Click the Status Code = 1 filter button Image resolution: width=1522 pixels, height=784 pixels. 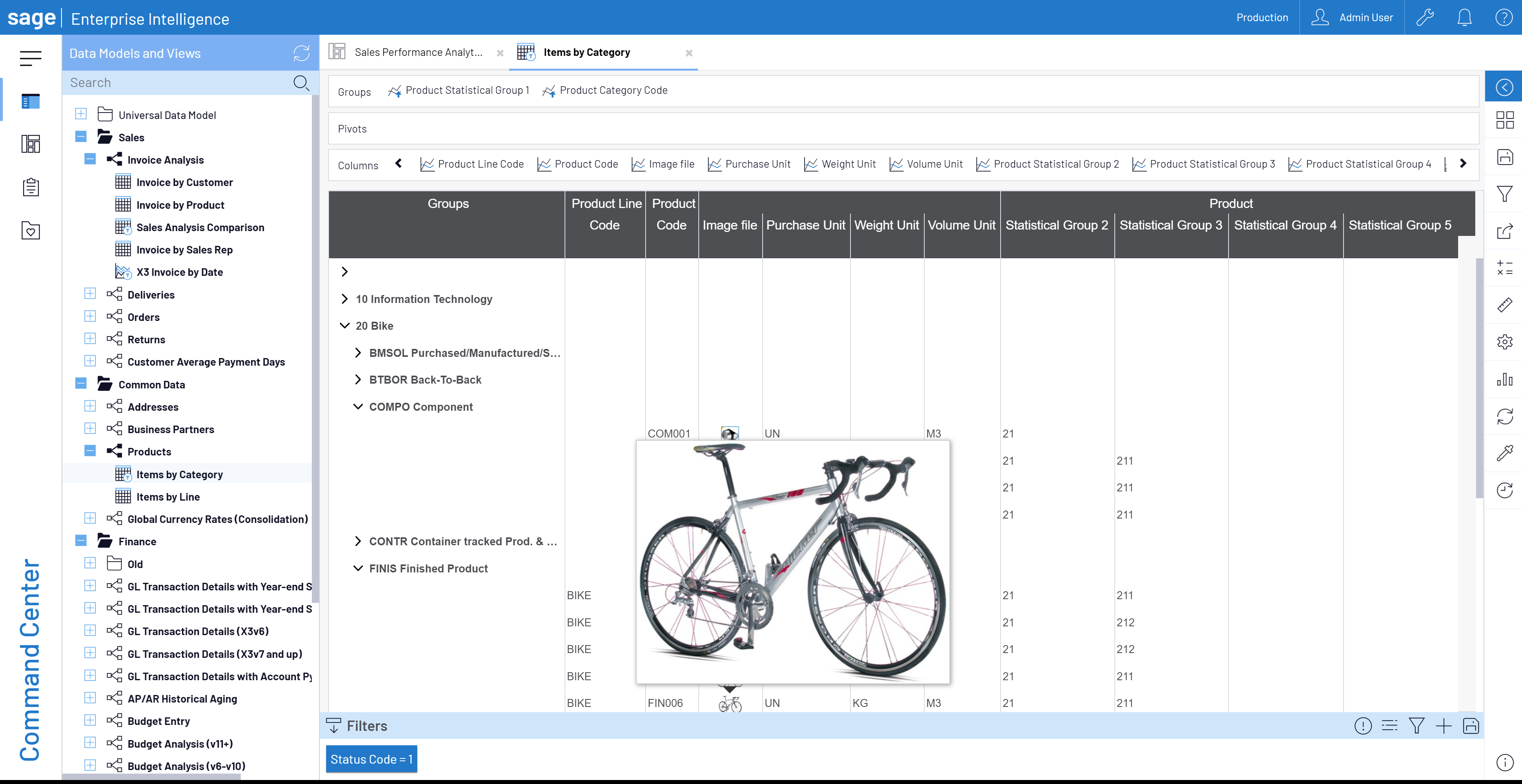[x=371, y=759]
